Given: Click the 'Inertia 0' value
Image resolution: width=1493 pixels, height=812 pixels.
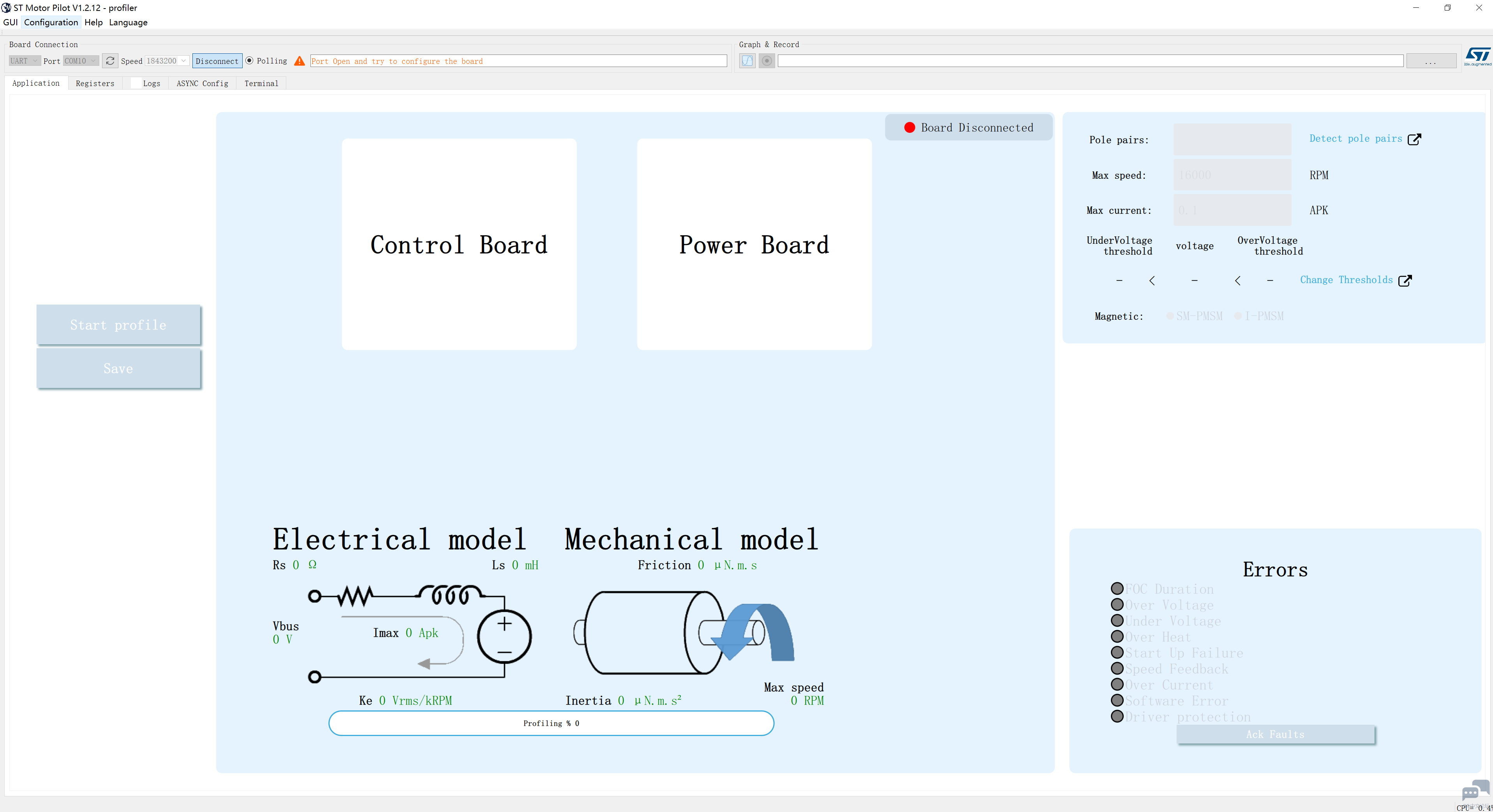Looking at the screenshot, I should click(x=624, y=701).
